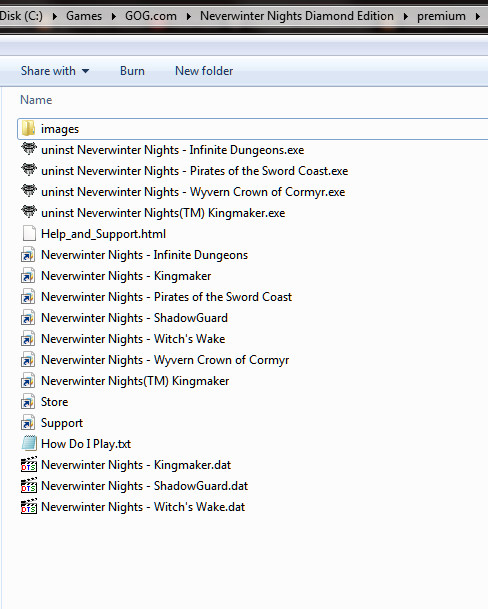Go to the Games breadcrumb folder
The image size is (488, 609).
(84, 16)
